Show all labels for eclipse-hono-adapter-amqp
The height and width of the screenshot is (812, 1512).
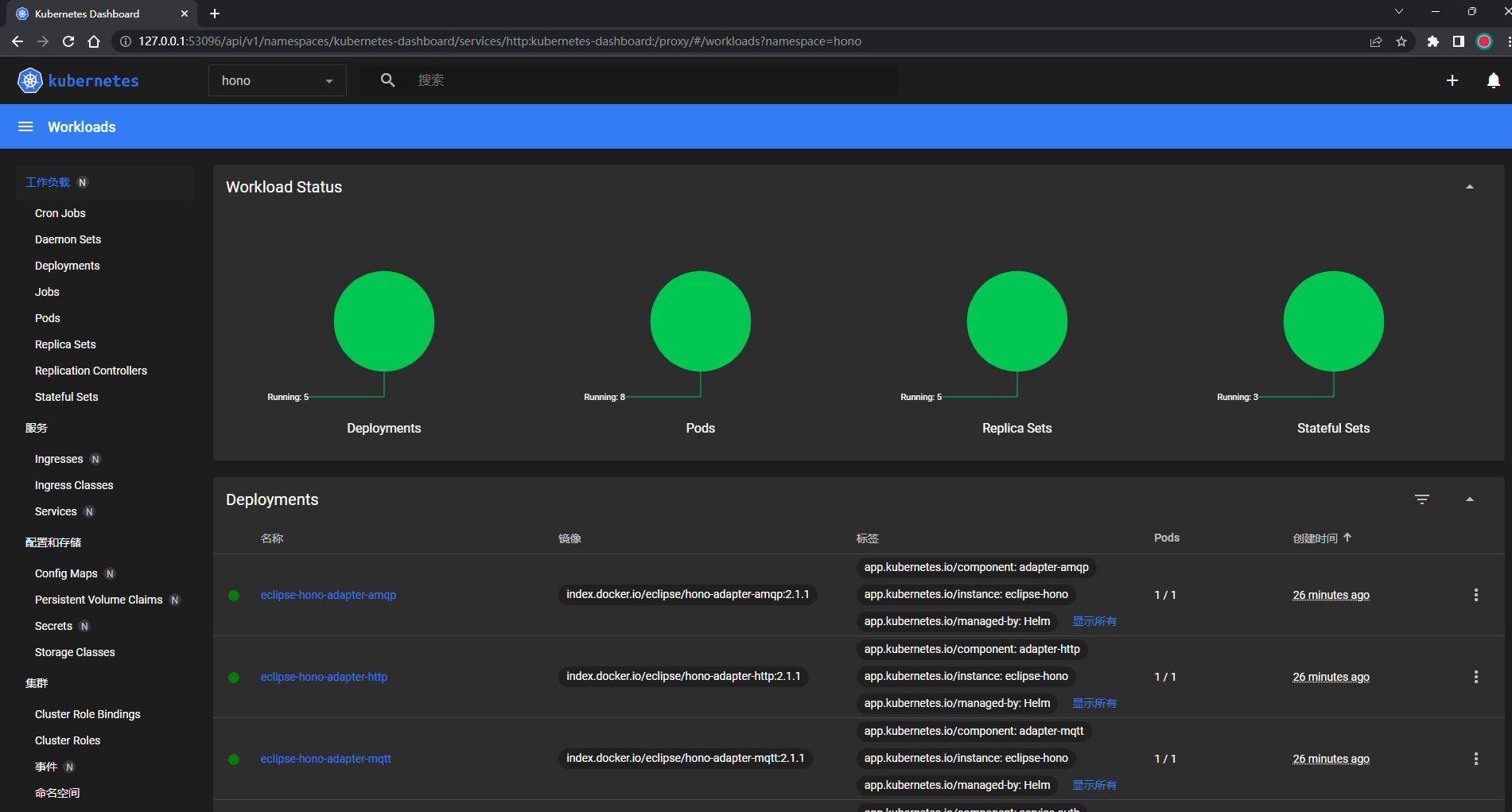[x=1094, y=621]
